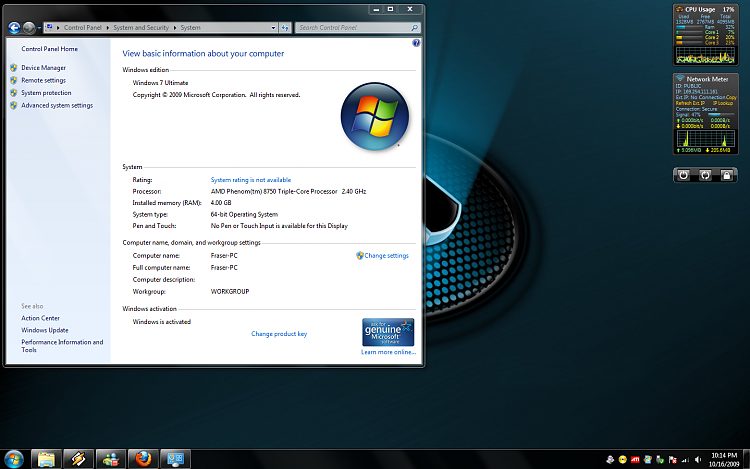Screen dimensions: 750x469
Task: Expand the System and Security breadcrumb arrow
Action: tap(175, 28)
